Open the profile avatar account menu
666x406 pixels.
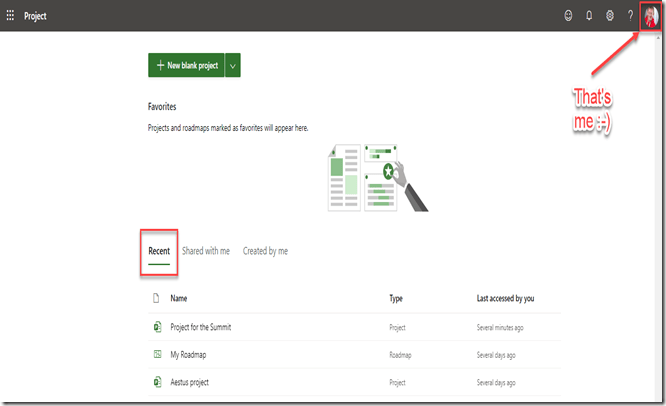click(651, 16)
